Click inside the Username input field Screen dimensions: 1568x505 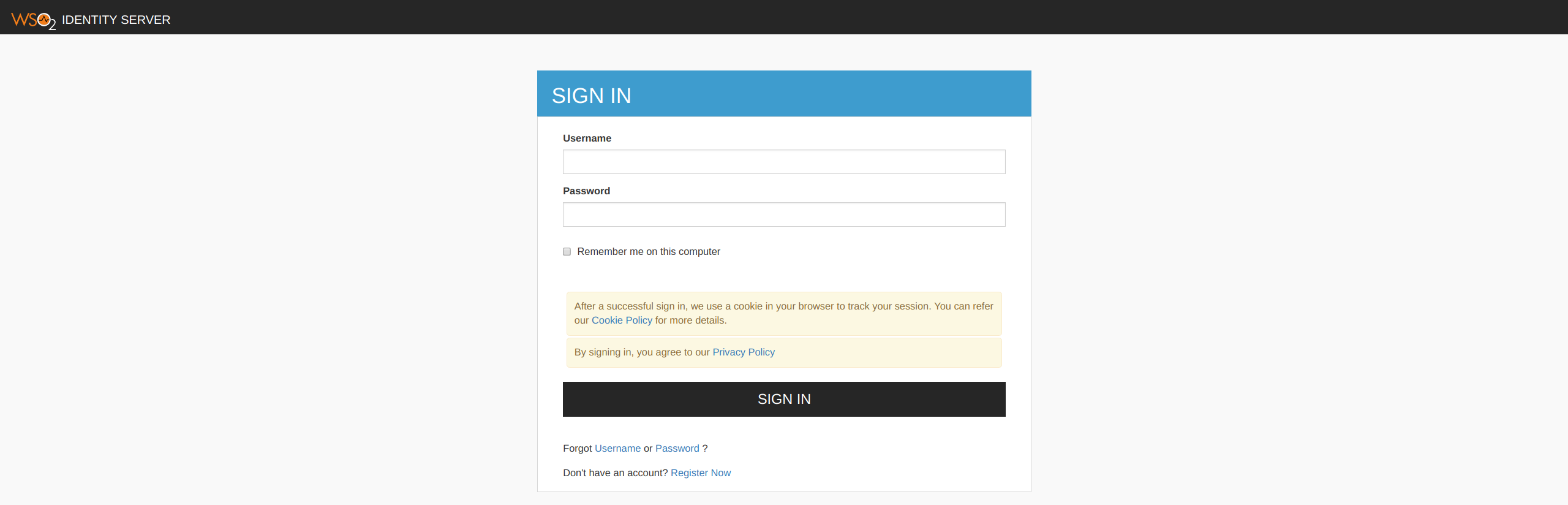tap(783, 161)
